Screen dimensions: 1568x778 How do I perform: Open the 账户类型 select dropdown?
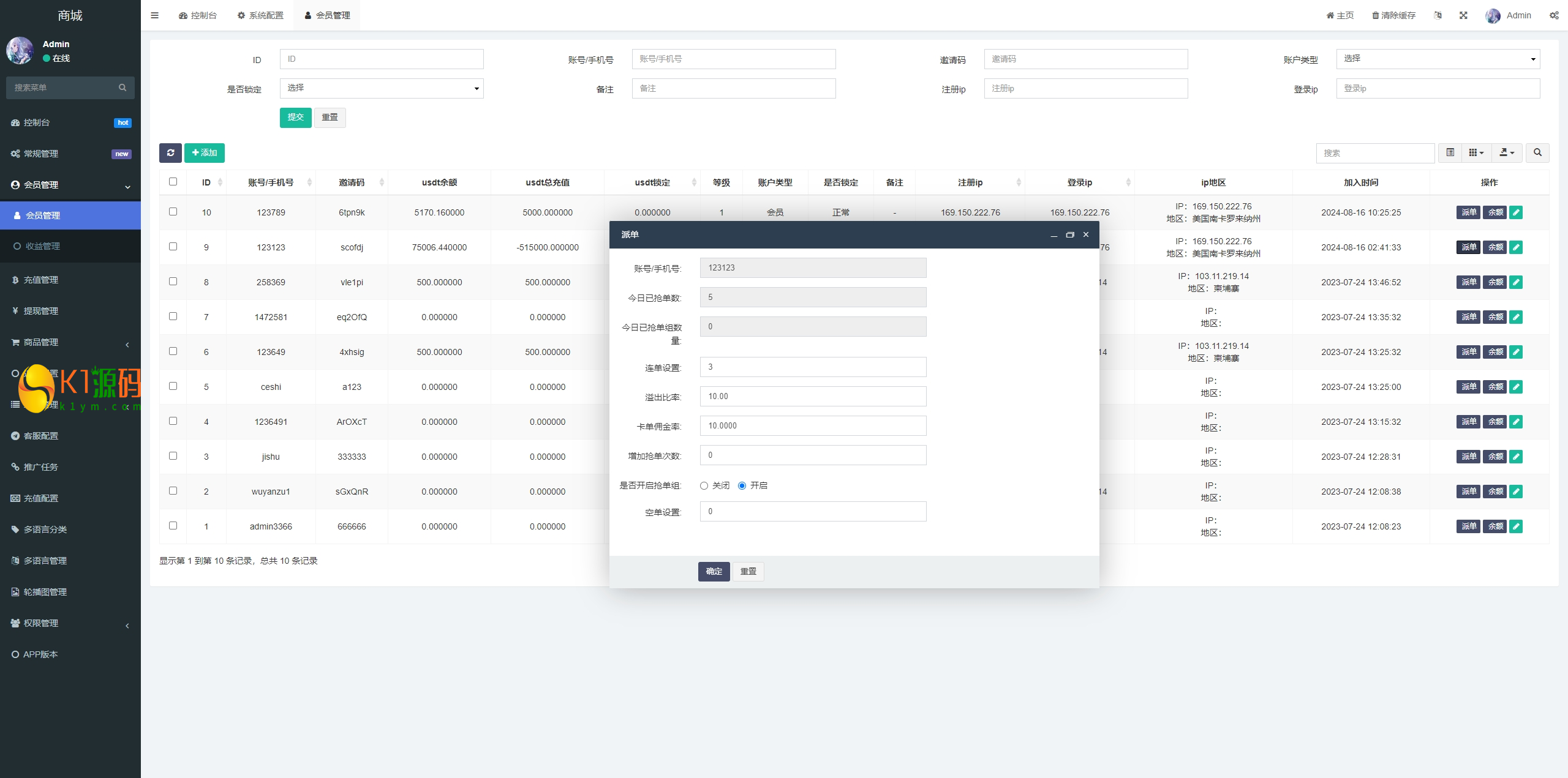point(1438,59)
